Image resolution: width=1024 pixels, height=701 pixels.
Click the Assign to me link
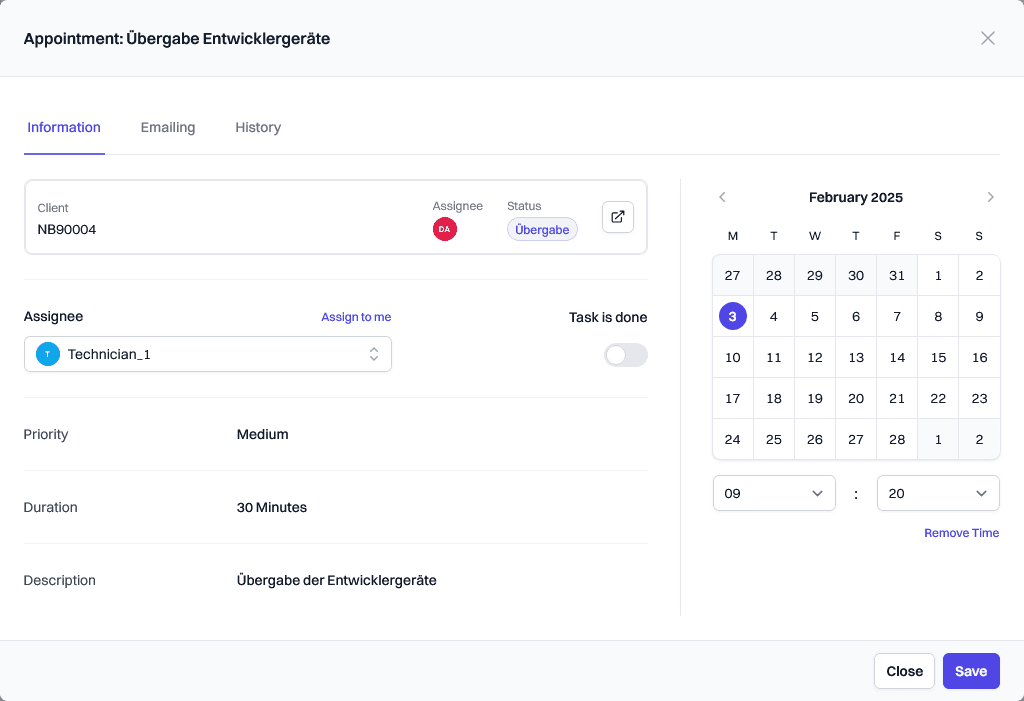pyautogui.click(x=356, y=317)
